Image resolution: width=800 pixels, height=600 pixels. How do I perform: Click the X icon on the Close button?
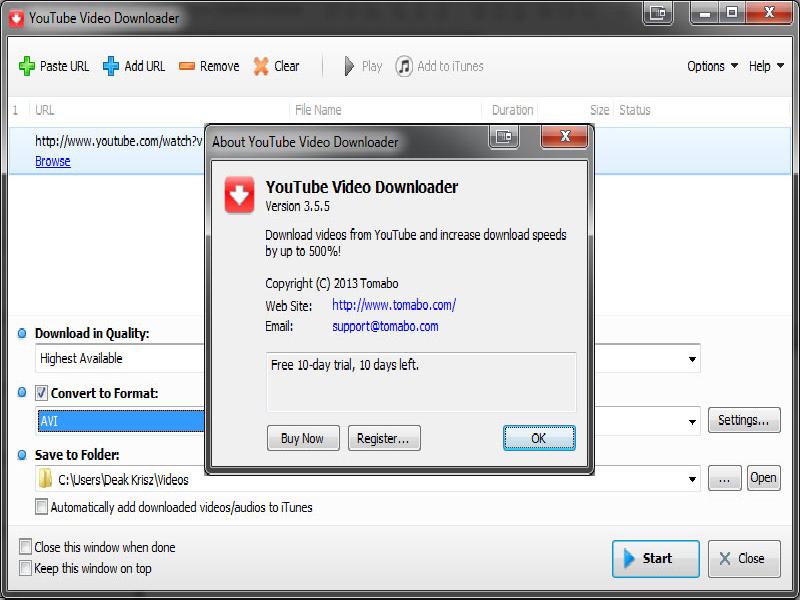[x=724, y=559]
